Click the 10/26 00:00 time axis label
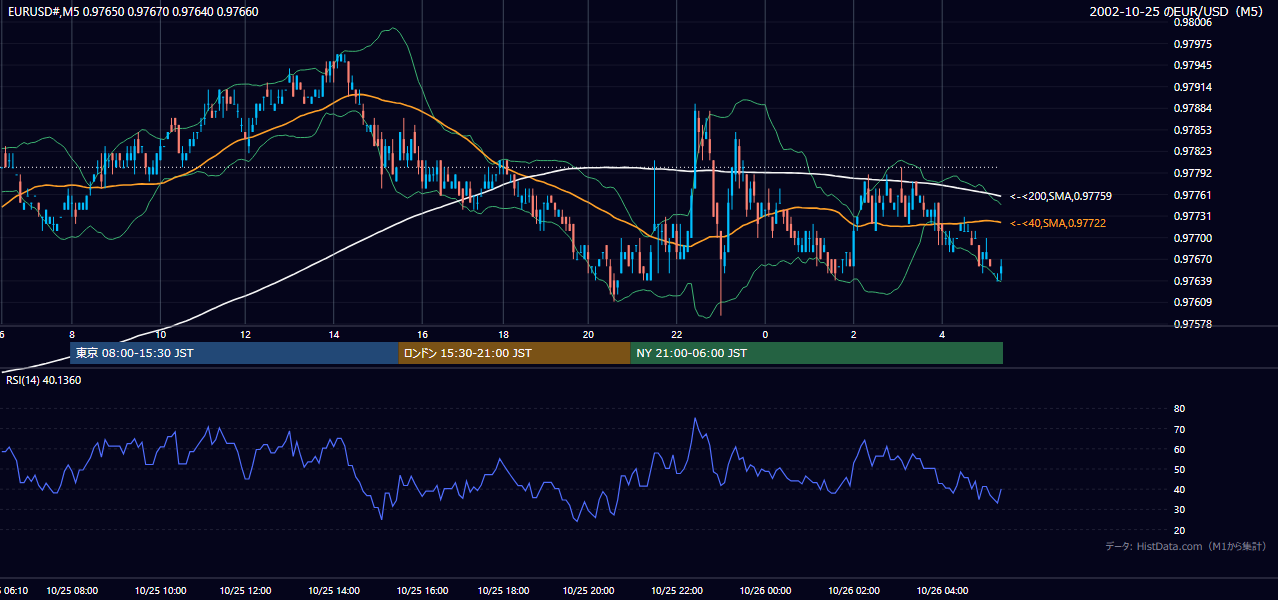Viewport: 1278px width, 600px height. [765, 591]
